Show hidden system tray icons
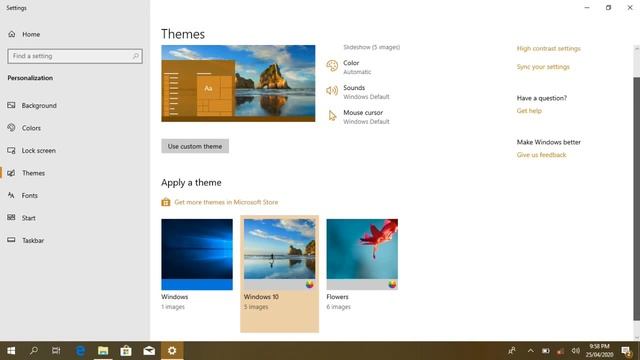 pos(530,351)
